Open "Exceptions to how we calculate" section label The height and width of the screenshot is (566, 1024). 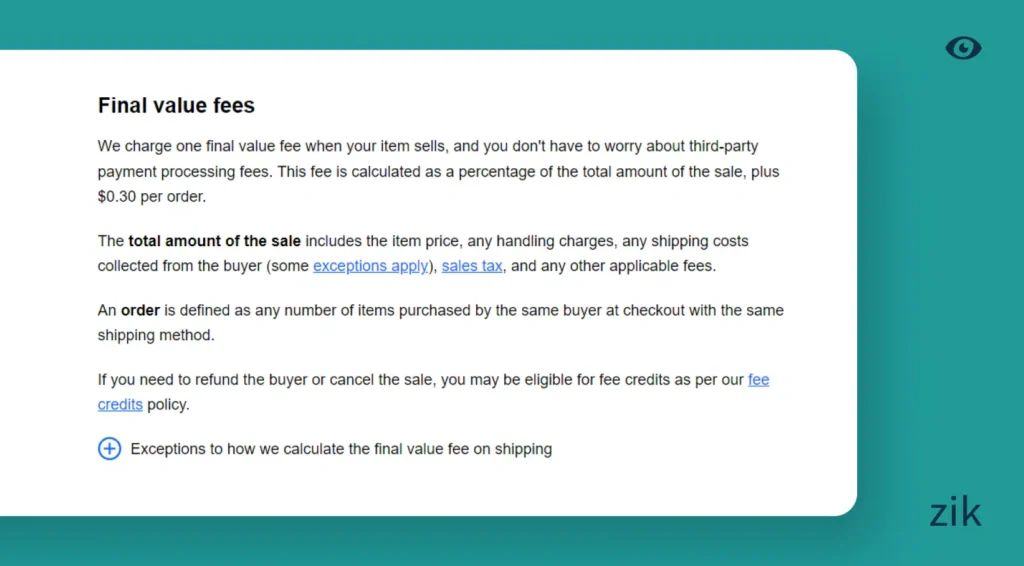point(341,449)
